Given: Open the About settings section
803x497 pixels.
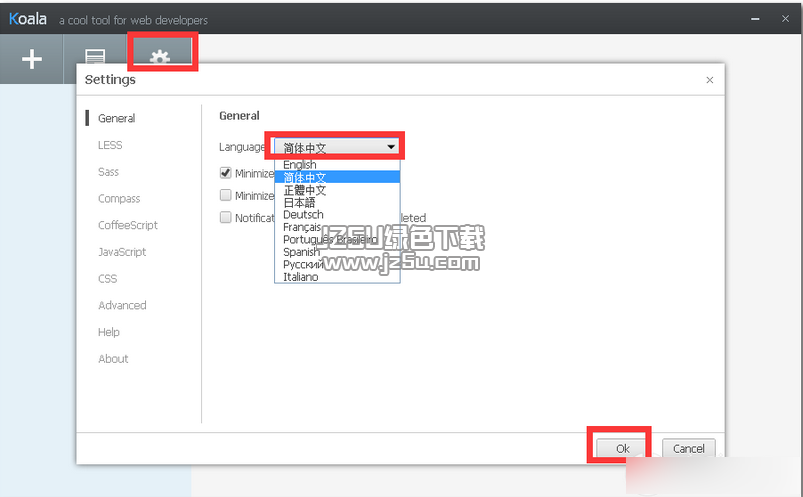Looking at the screenshot, I should coord(113,359).
